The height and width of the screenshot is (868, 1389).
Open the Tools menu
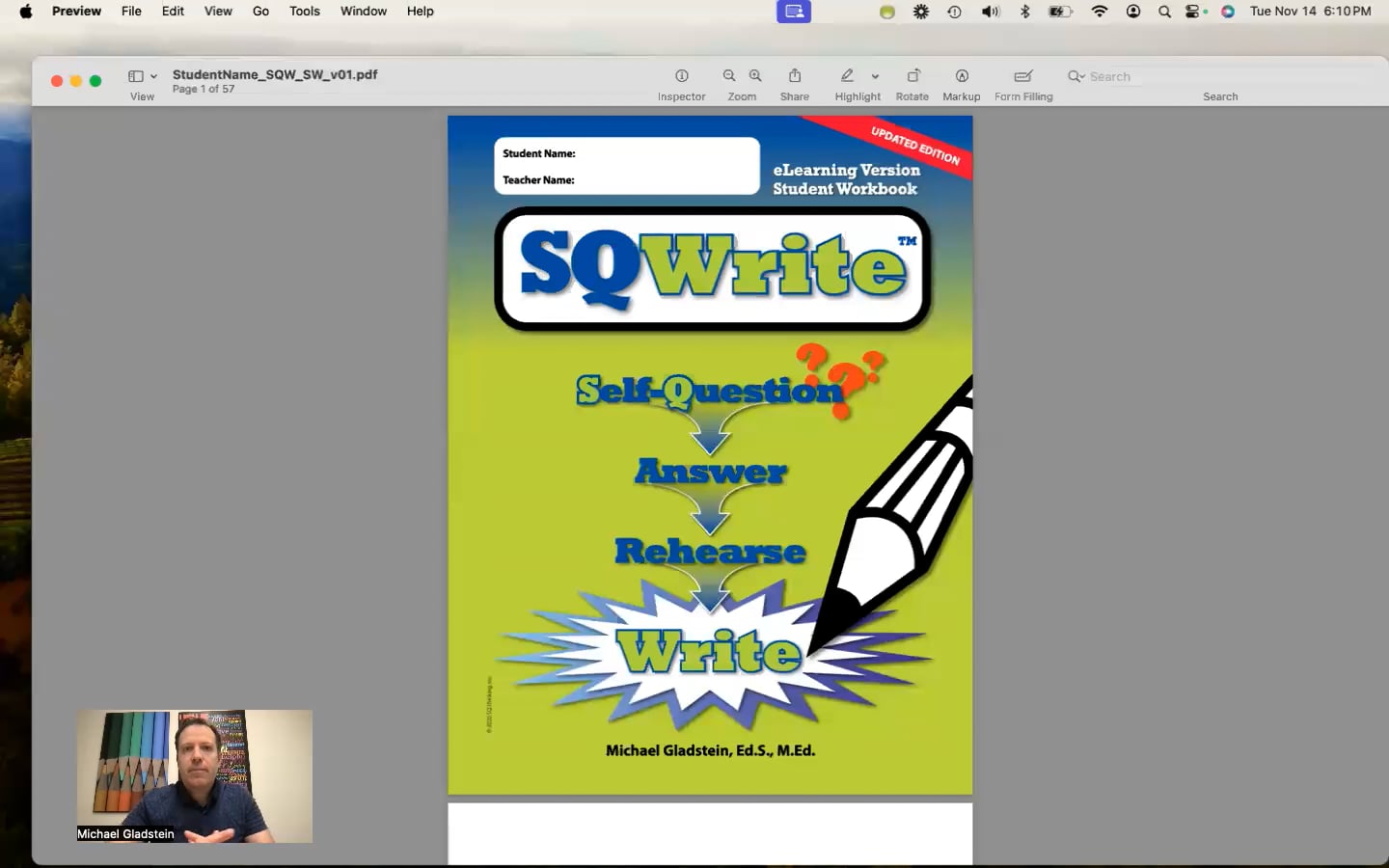(x=304, y=11)
